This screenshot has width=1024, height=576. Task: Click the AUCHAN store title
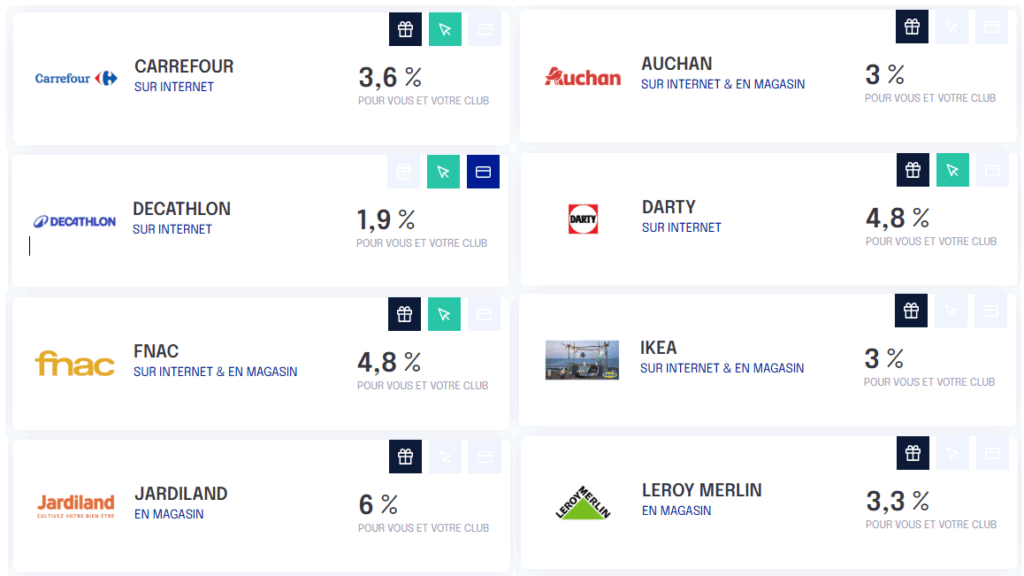(x=676, y=64)
